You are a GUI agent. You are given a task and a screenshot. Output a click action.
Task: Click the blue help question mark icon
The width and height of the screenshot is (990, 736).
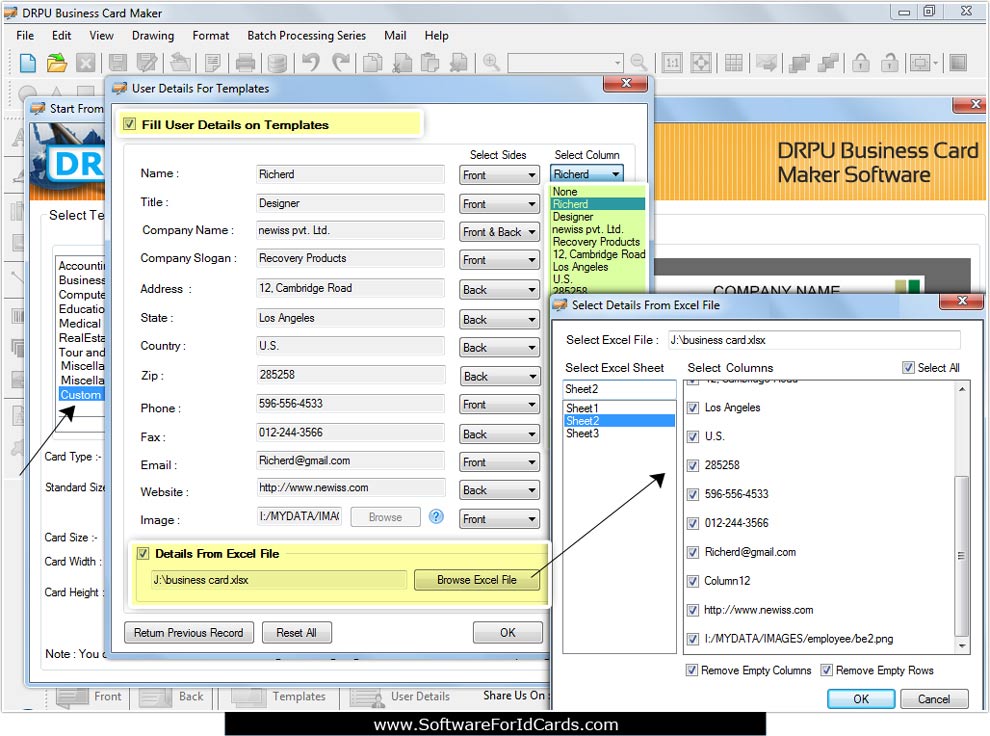point(436,516)
